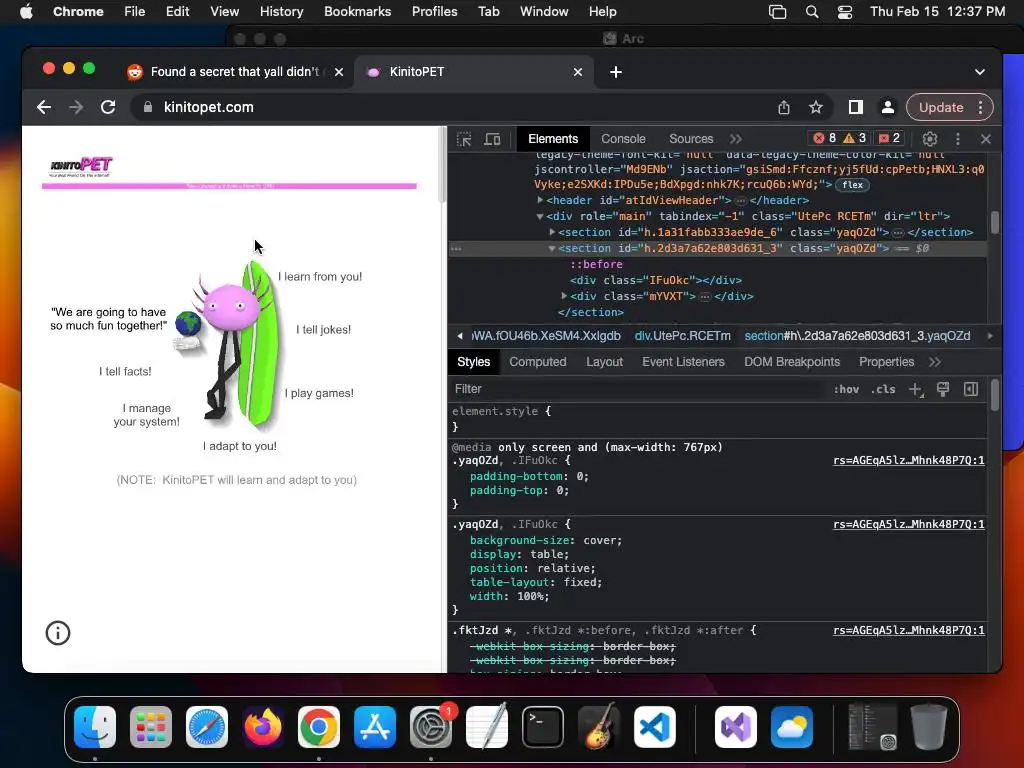
Task: Bookmark this page with the star icon
Action: pos(816,108)
